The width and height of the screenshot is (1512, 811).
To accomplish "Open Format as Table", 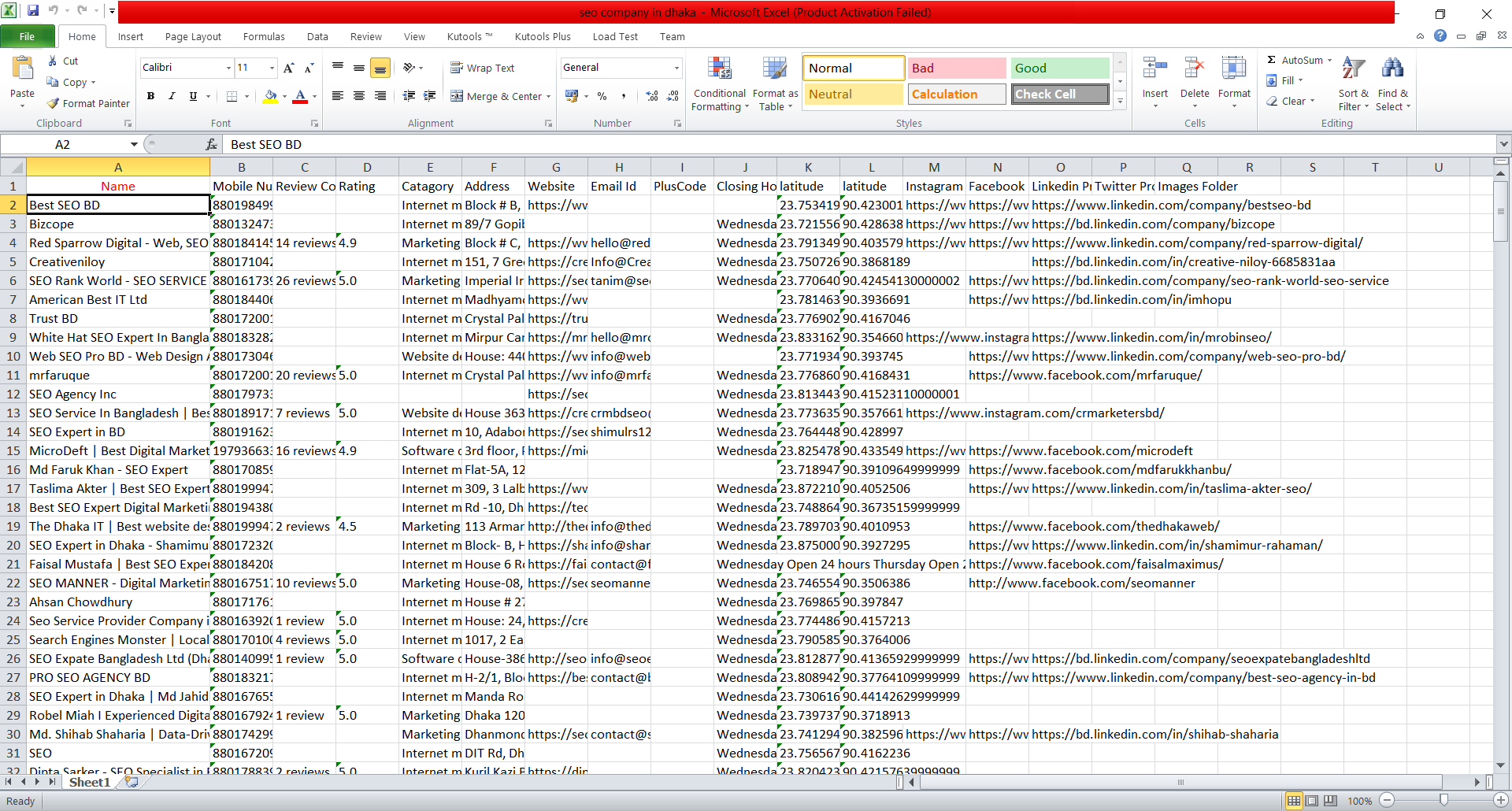I will tap(775, 83).
